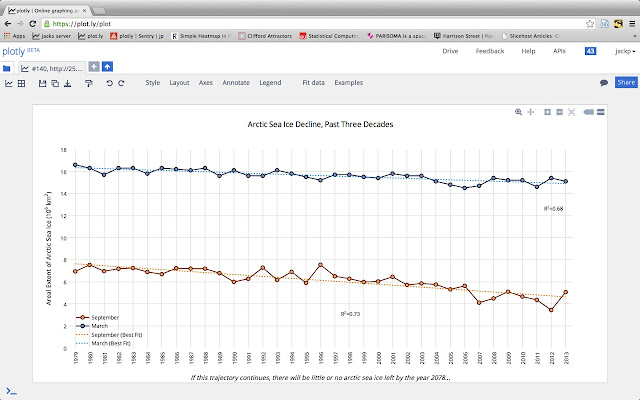Open the Legend menu
The width and height of the screenshot is (640, 400).
pyautogui.click(x=270, y=82)
